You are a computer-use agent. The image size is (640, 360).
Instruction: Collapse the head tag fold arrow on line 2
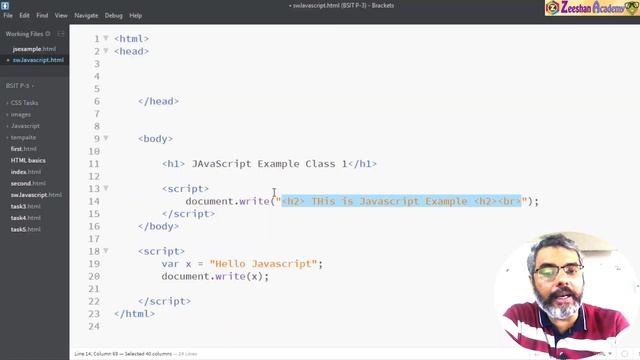pos(106,51)
